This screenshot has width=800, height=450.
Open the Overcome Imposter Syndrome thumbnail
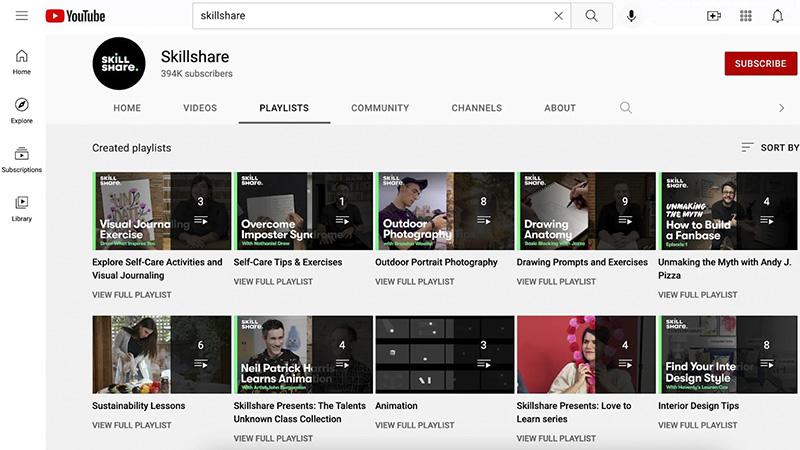[303, 211]
